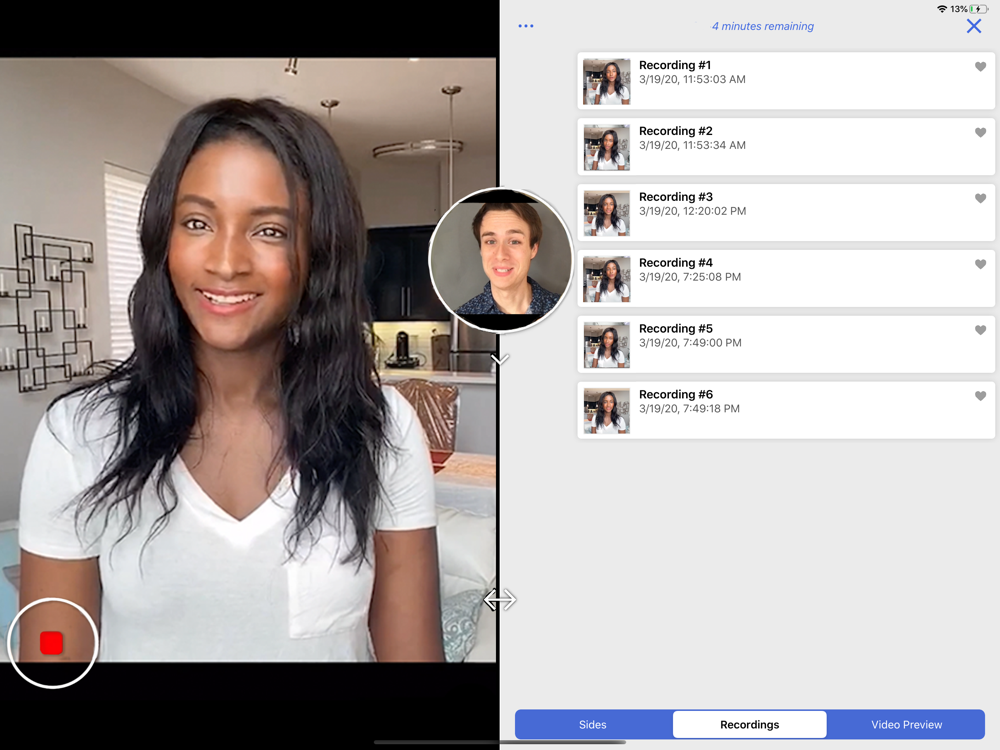Open the Recording #2 thumbnail

tap(607, 147)
